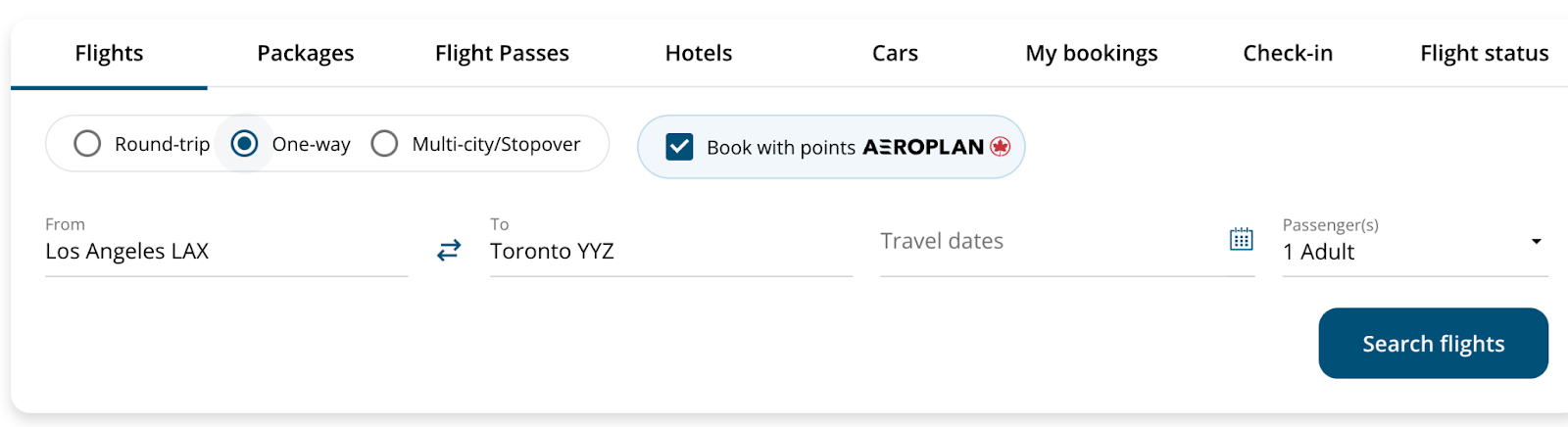Open the Cars tab

(x=895, y=53)
